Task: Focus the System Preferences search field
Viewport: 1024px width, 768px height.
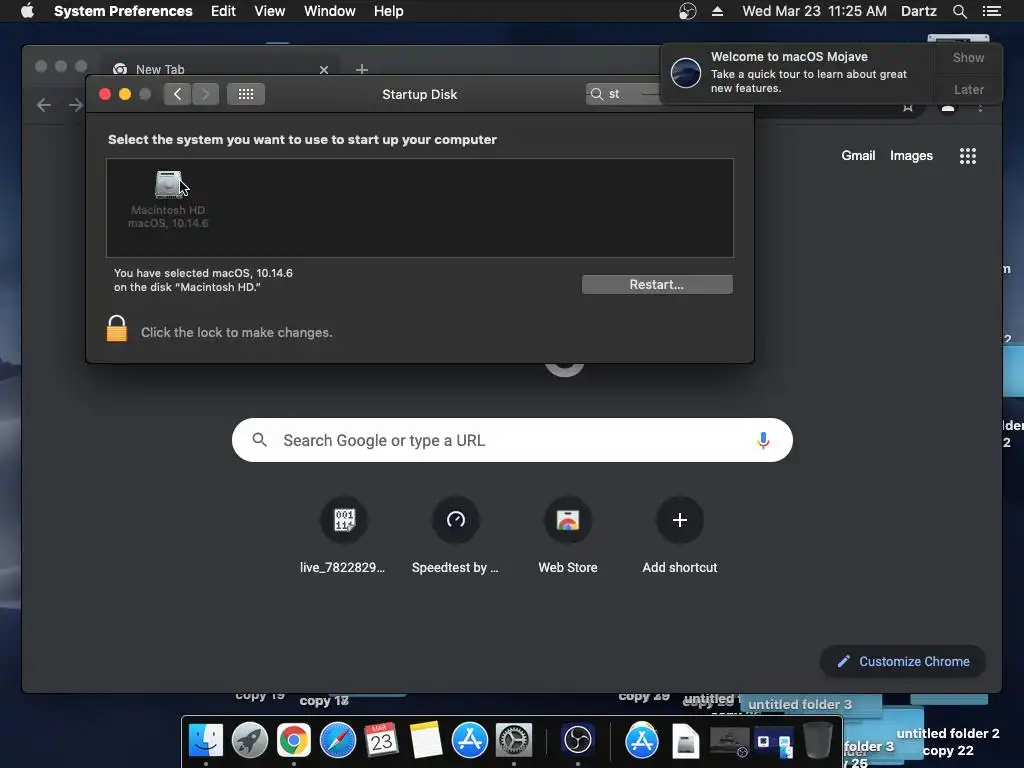Action: coord(624,94)
